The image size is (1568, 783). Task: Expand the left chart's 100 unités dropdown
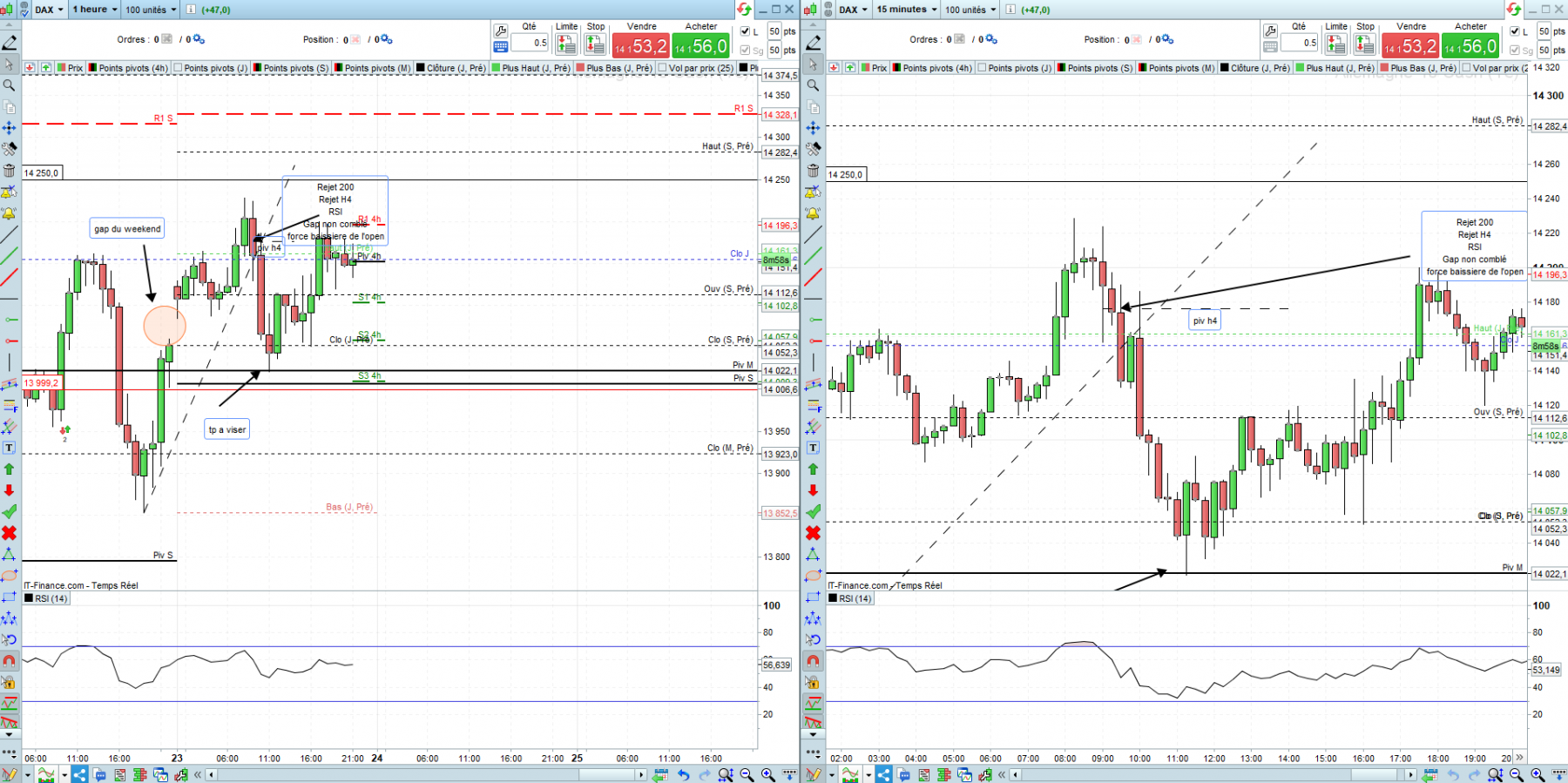[x=151, y=10]
